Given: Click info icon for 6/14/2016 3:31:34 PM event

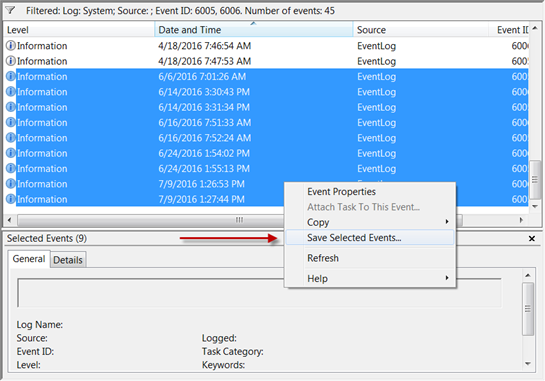Looking at the screenshot, I should point(11,107).
